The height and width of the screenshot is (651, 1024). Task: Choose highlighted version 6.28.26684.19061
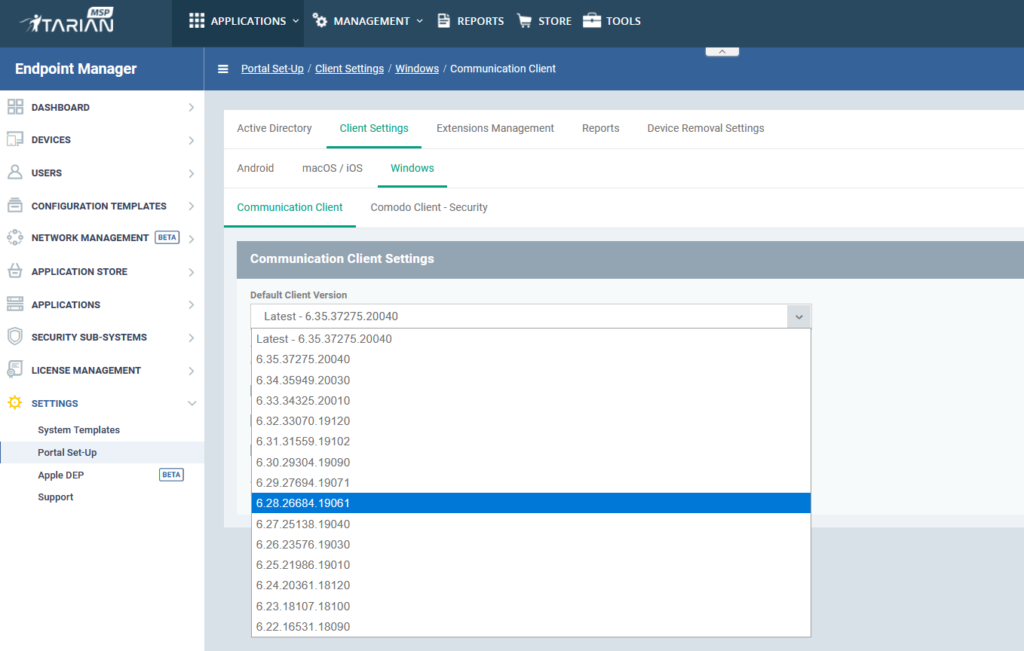(x=531, y=503)
